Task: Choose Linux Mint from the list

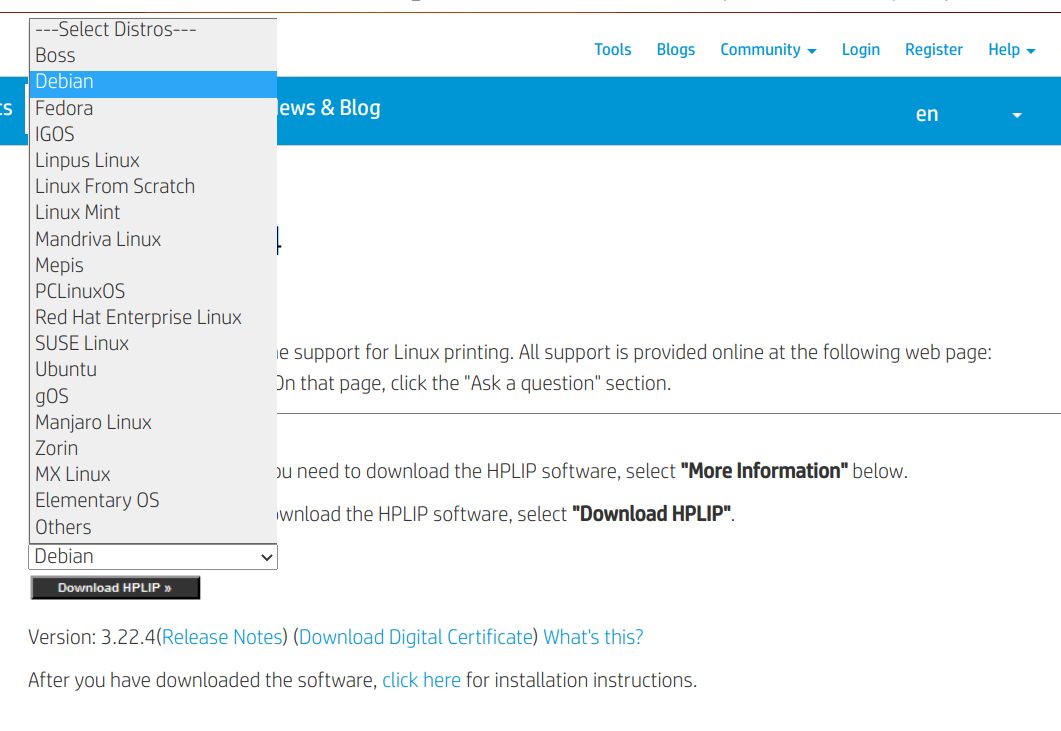Action: coord(153,213)
